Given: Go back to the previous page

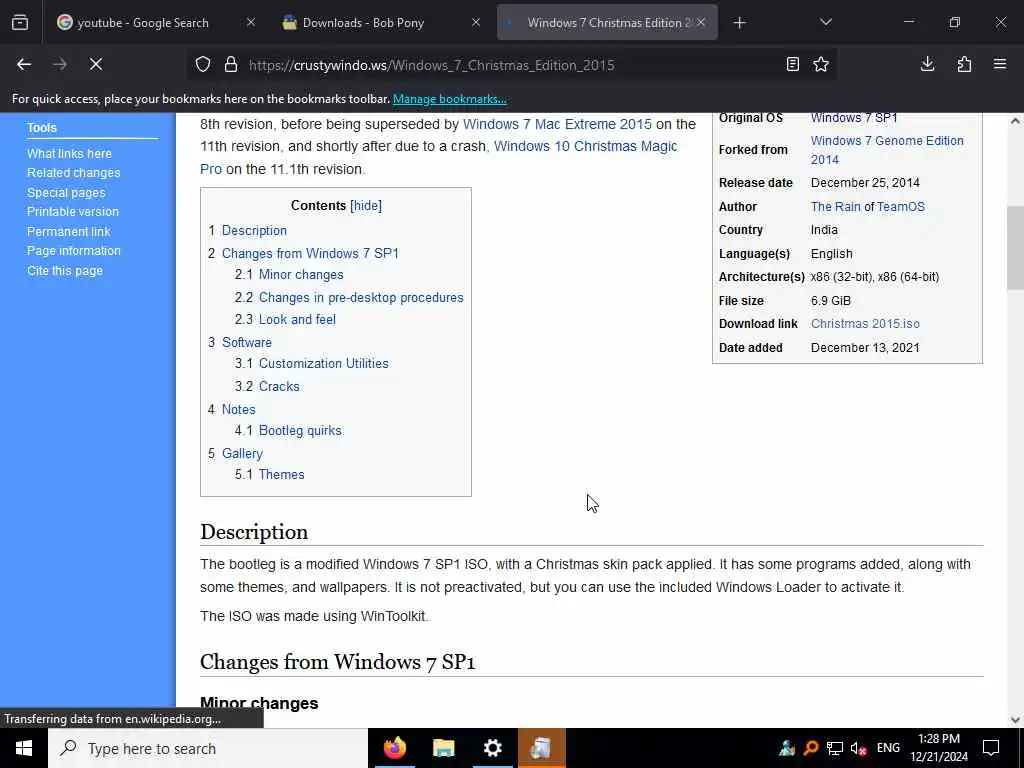Looking at the screenshot, I should [24, 64].
